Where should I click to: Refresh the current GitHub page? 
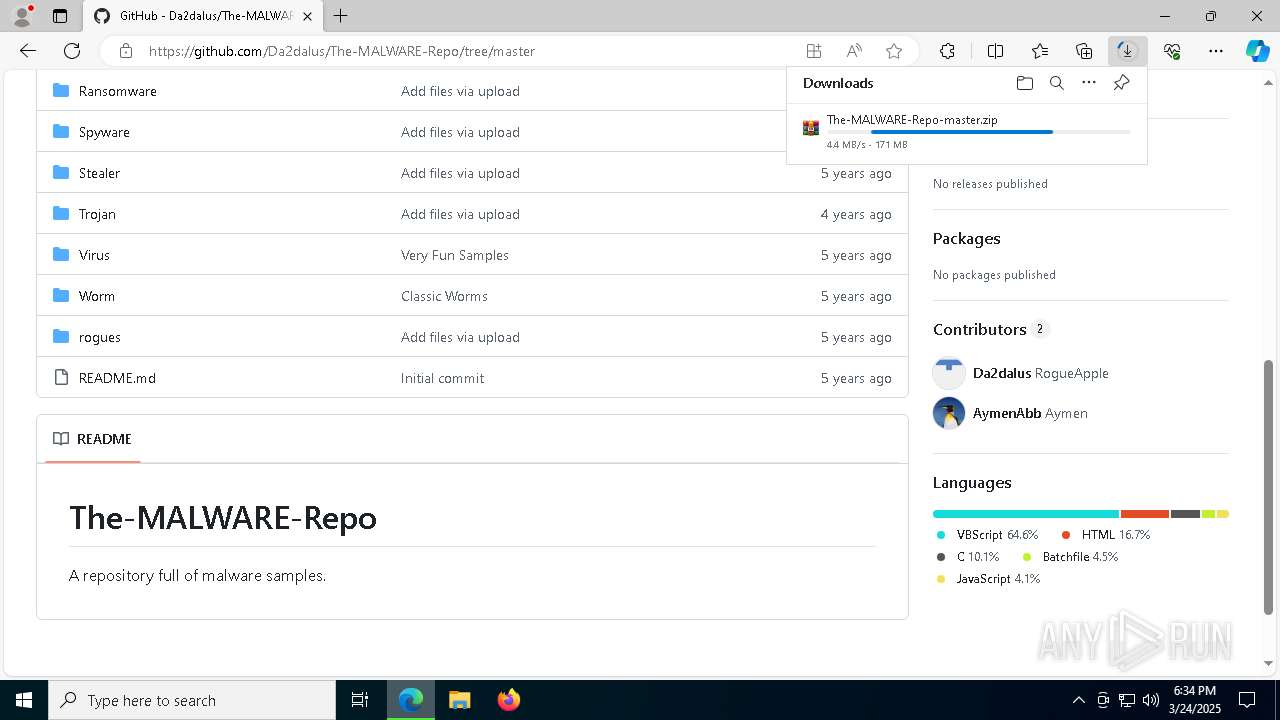tap(72, 51)
